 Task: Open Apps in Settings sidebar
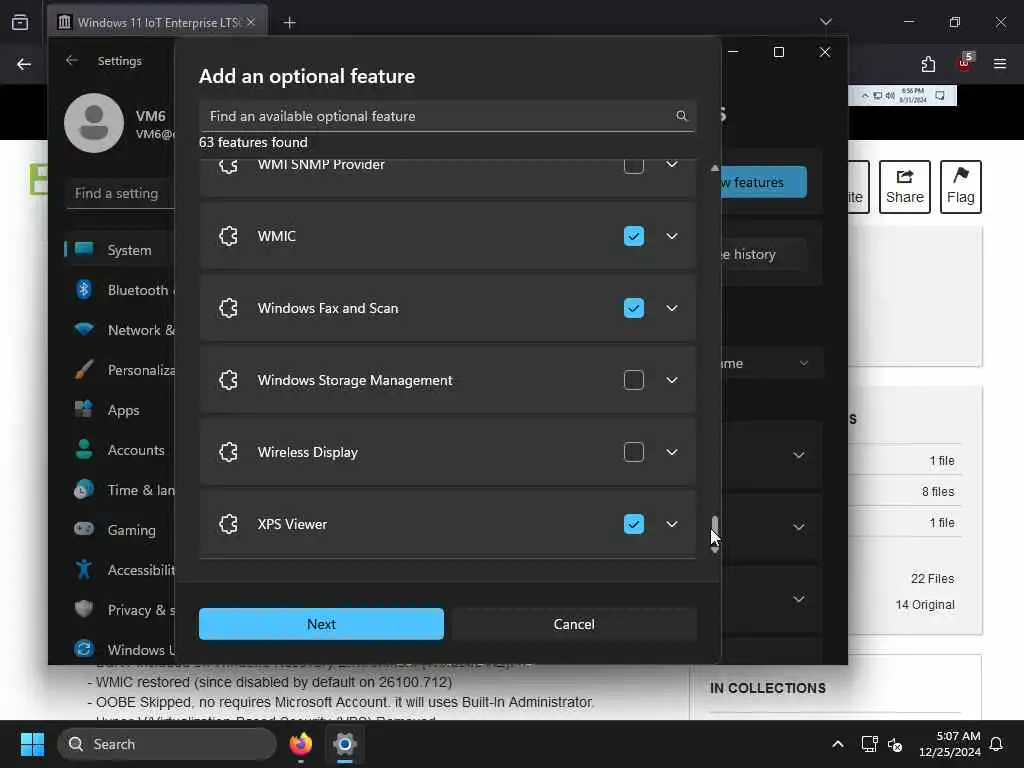[120, 409]
